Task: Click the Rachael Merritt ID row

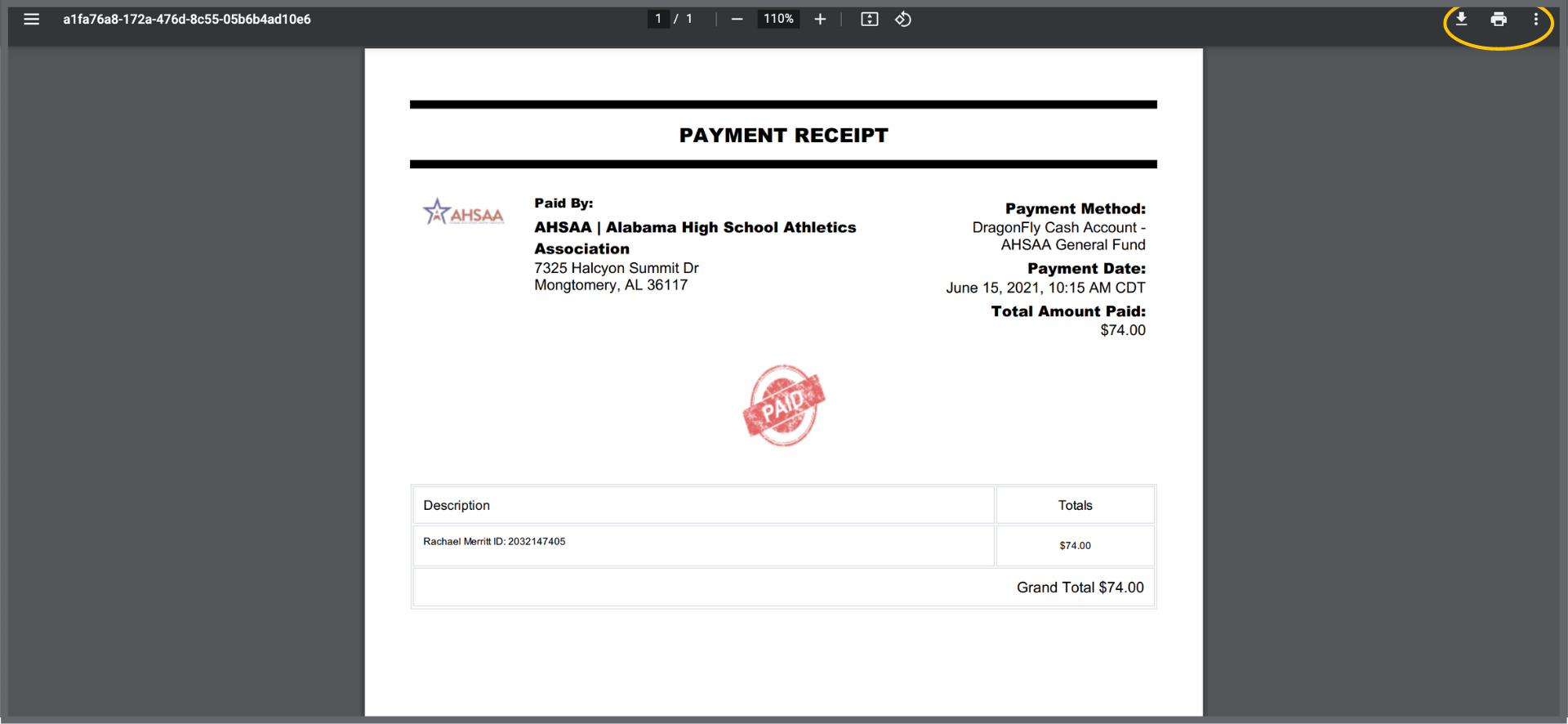Action: (x=494, y=542)
